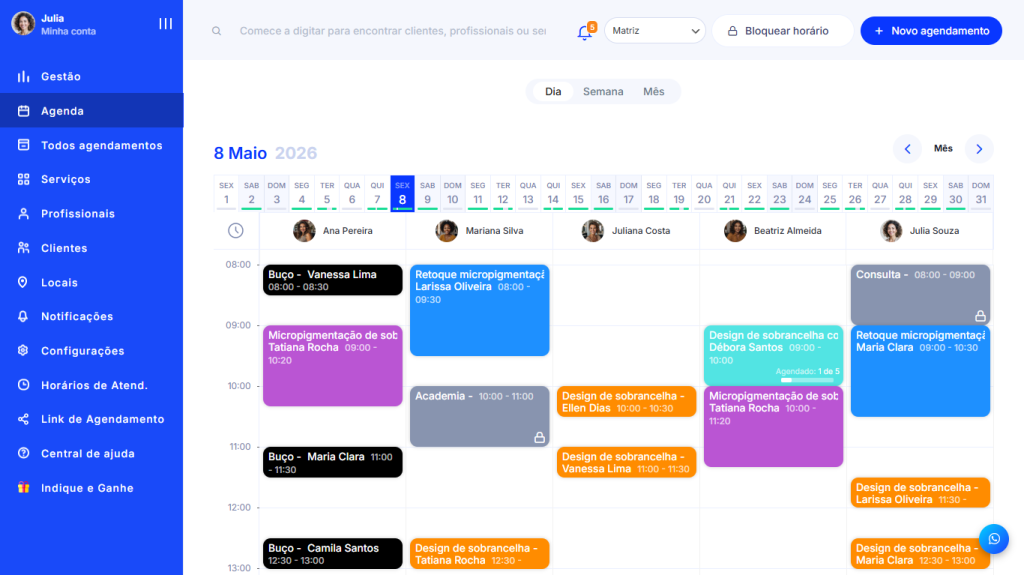Click the search input field
This screenshot has height=575, width=1024.
(x=392, y=31)
